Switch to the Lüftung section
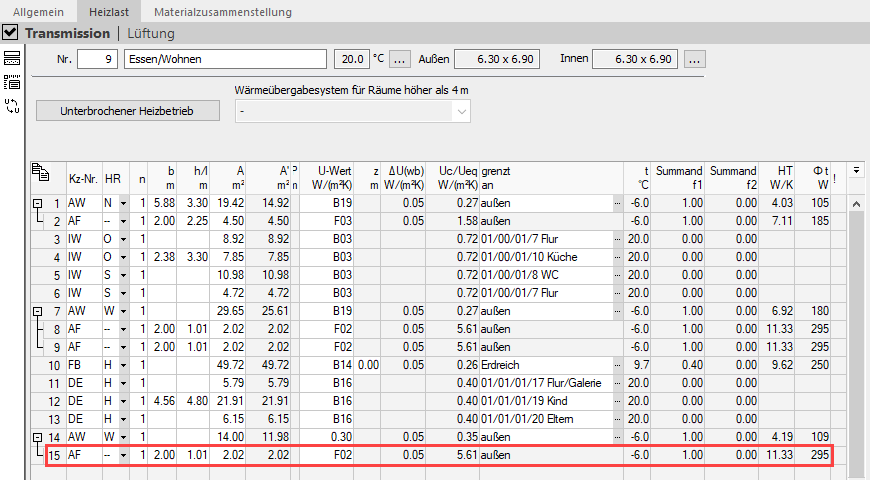Viewport: 870px width, 480px height. click(151, 34)
